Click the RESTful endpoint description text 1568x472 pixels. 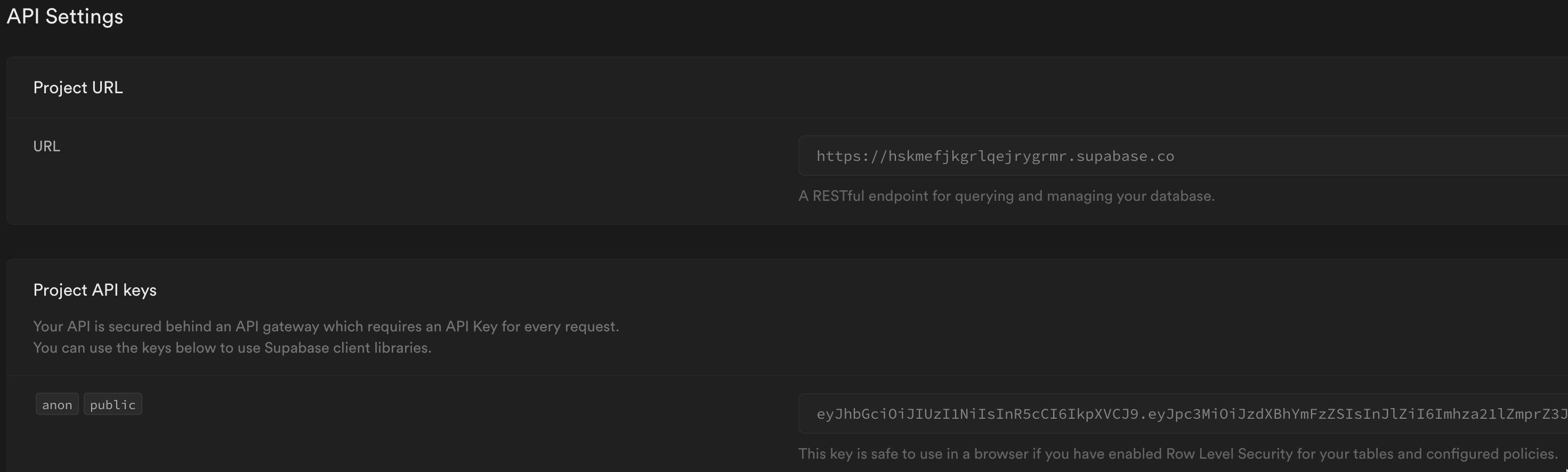1006,197
